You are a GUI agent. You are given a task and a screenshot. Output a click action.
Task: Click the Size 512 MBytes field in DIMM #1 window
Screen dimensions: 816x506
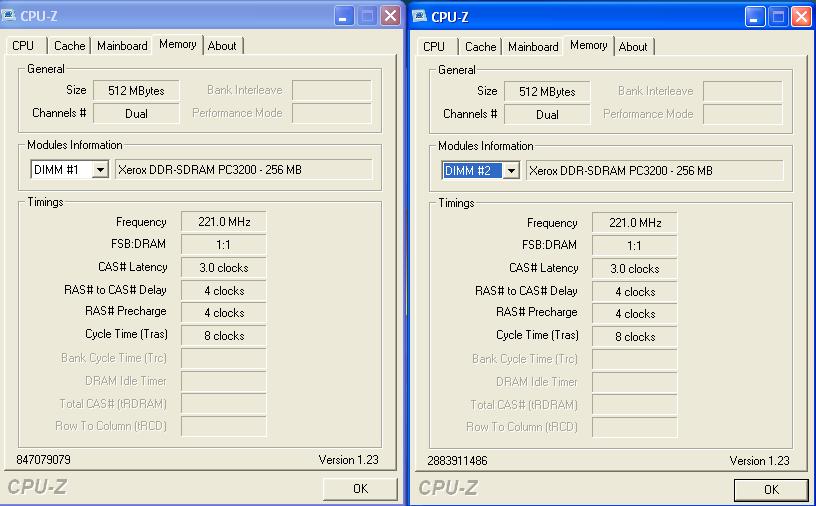point(136,90)
